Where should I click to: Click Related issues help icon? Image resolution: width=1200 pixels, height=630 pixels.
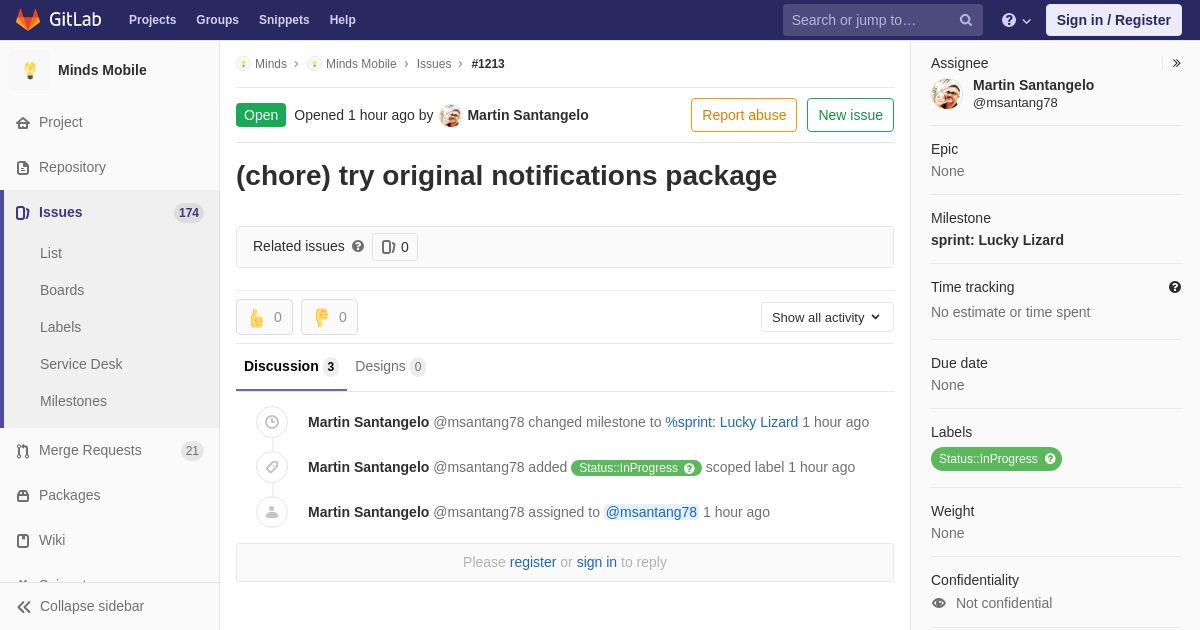click(x=358, y=246)
